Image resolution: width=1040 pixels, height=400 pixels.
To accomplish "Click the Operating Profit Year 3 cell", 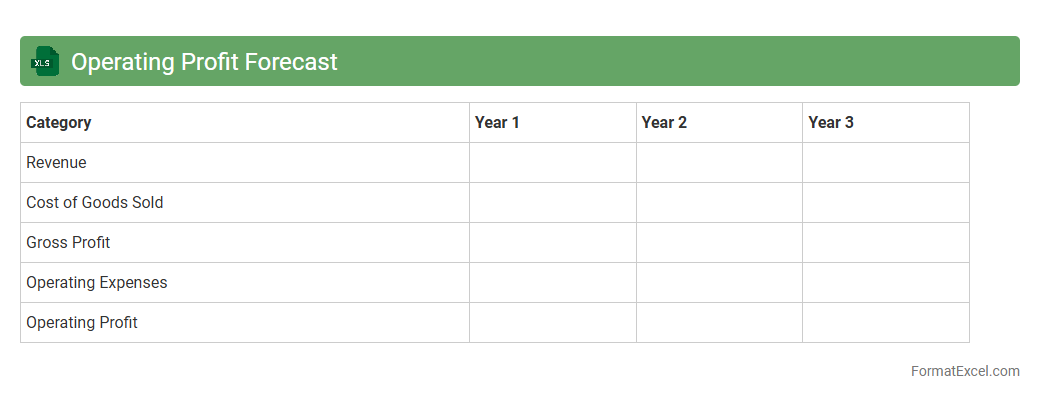I will 885,323.
